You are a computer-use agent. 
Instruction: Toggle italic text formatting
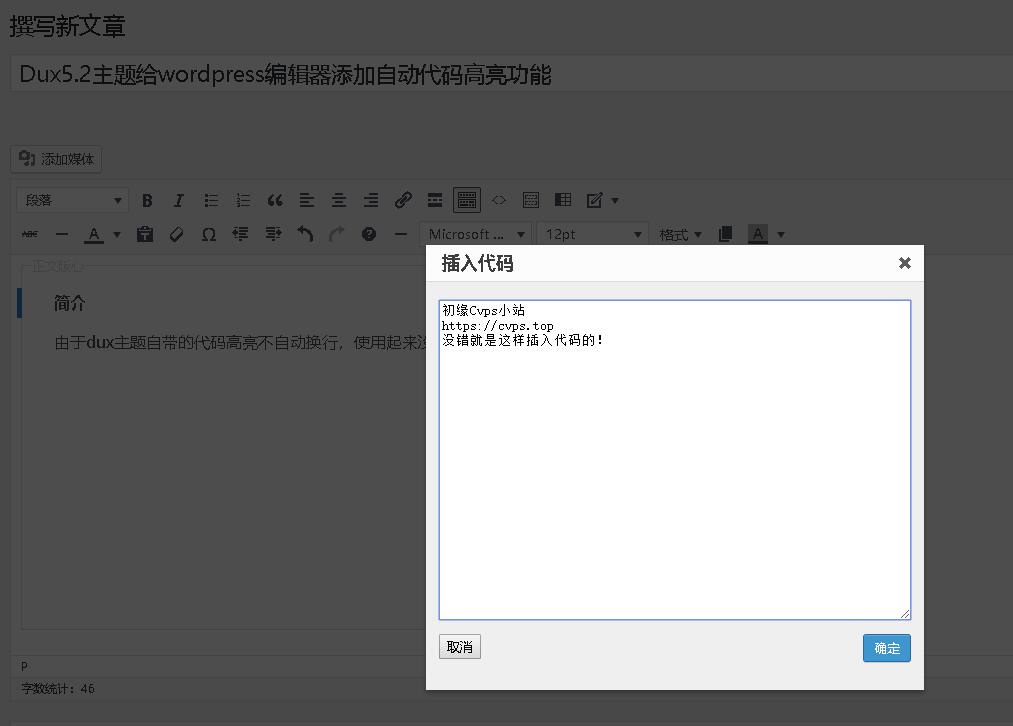point(179,200)
